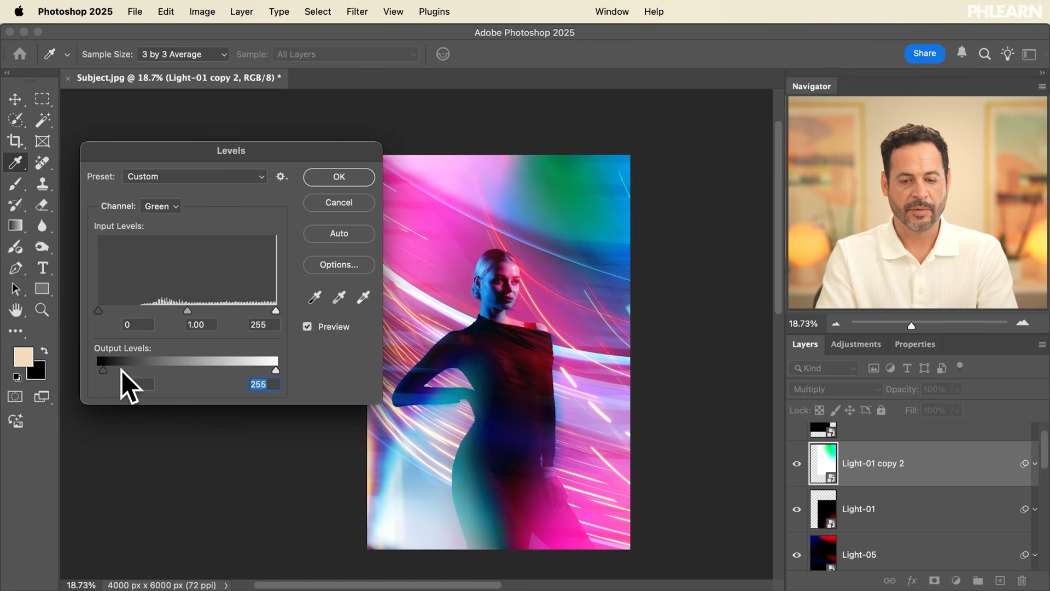Toggle the Preview checkbox in Levels
Viewport: 1050px width, 591px height.
(x=307, y=327)
